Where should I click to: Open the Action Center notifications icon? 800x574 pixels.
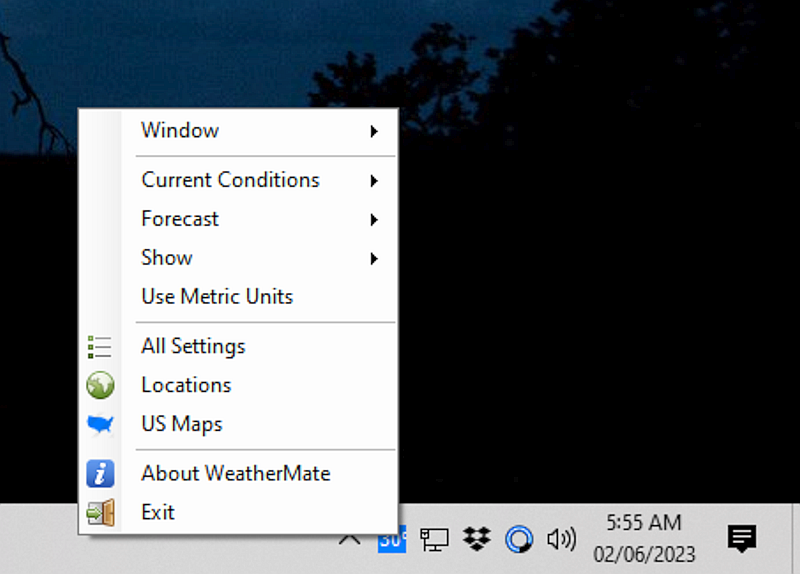[x=742, y=539]
